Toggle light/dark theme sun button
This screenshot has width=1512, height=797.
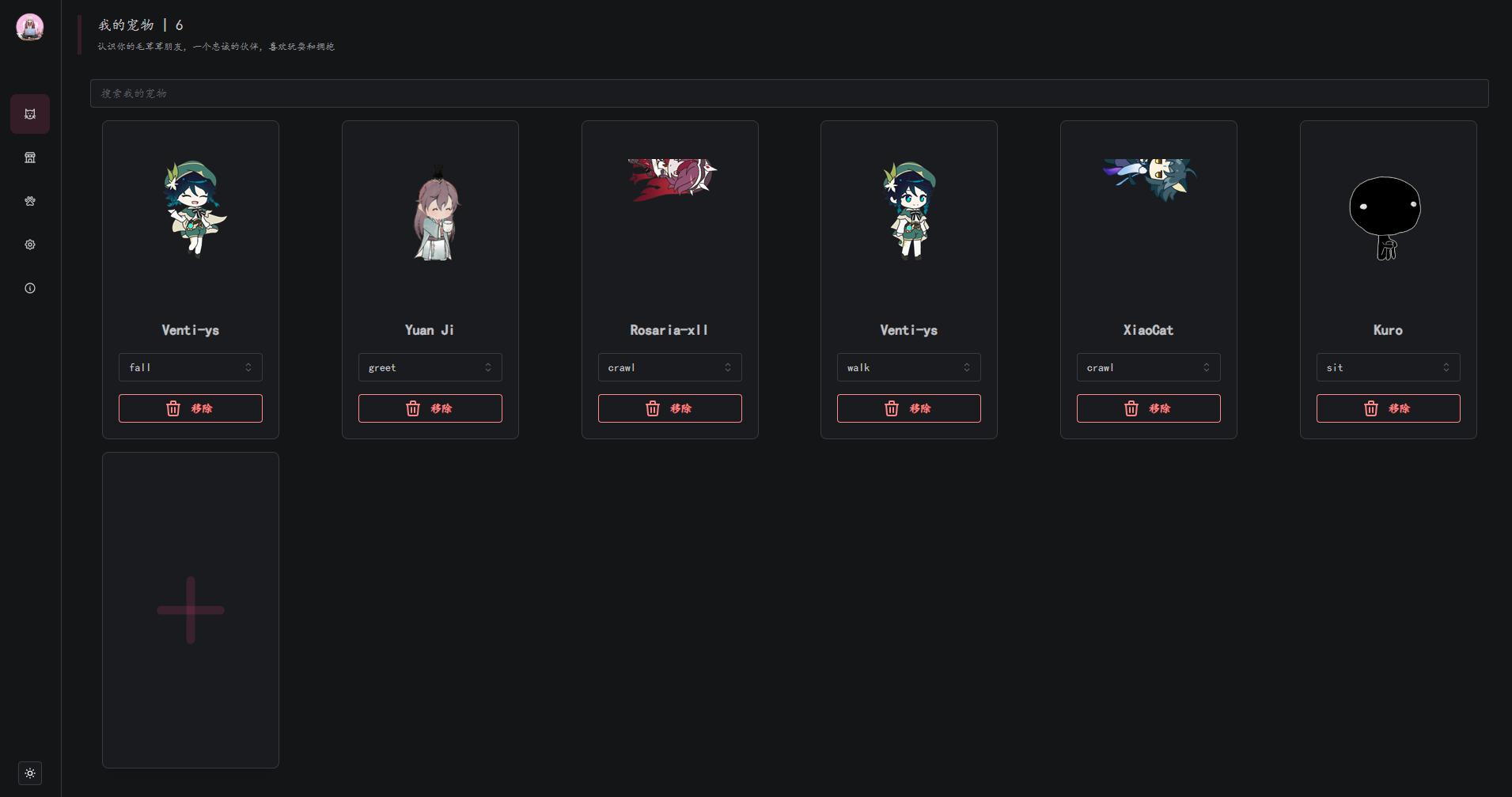tap(30, 773)
